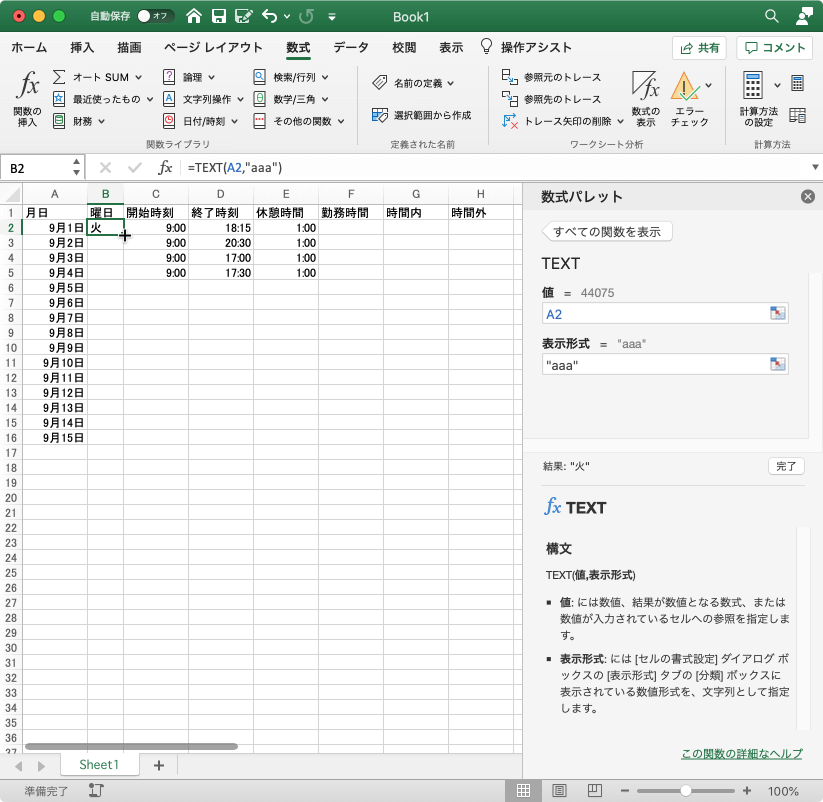Open Math/Trig (数学/三角) functions icon

(259, 99)
